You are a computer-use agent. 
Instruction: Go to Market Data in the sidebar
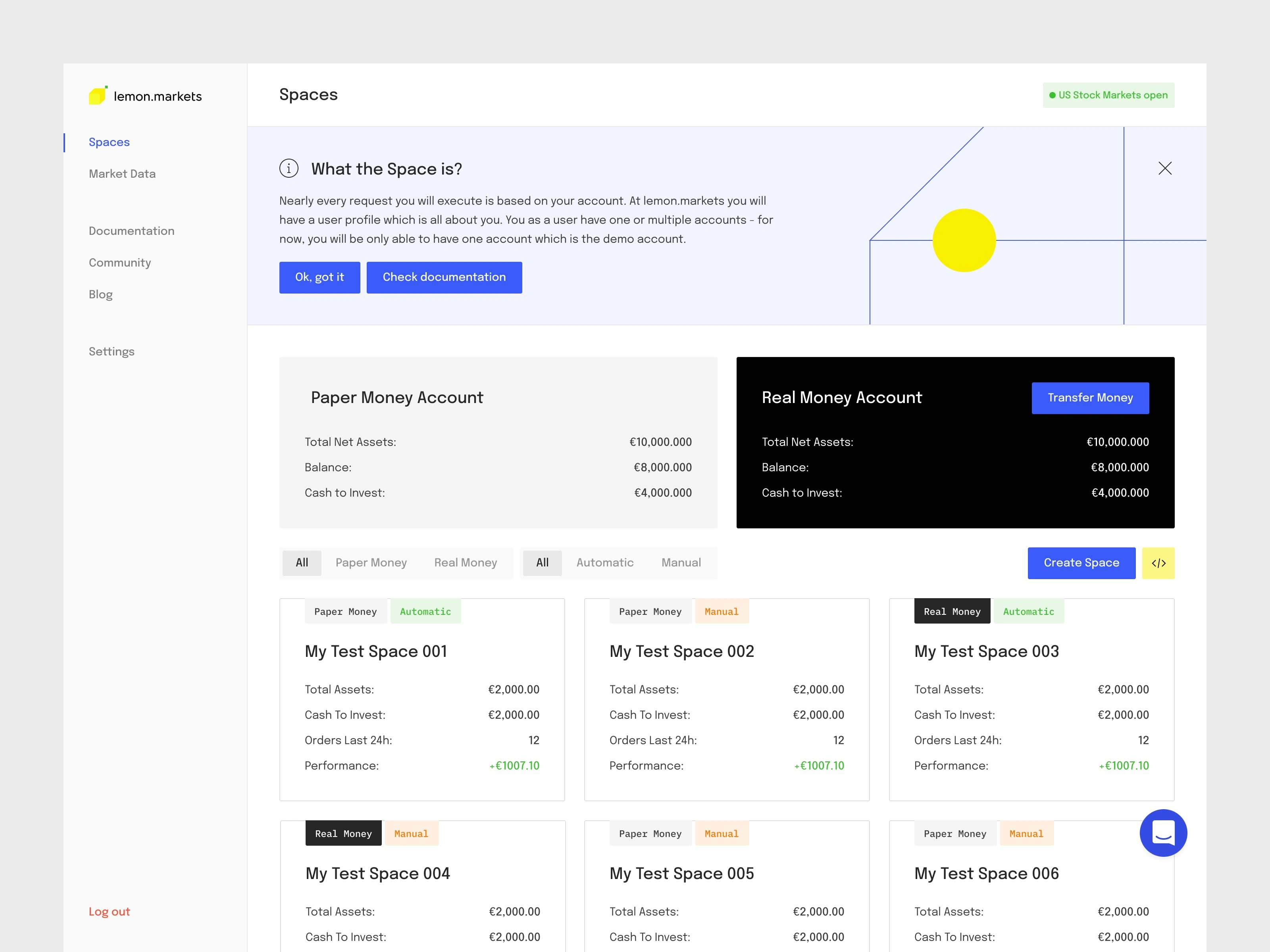(122, 174)
